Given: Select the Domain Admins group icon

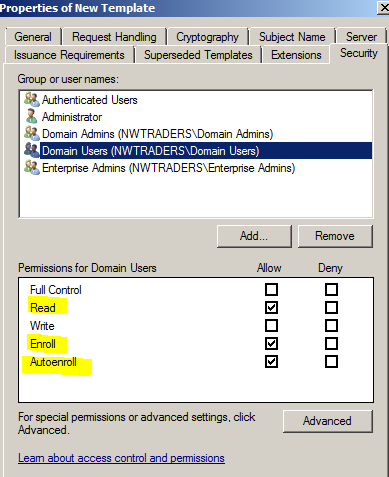Looking at the screenshot, I should 32,134.
